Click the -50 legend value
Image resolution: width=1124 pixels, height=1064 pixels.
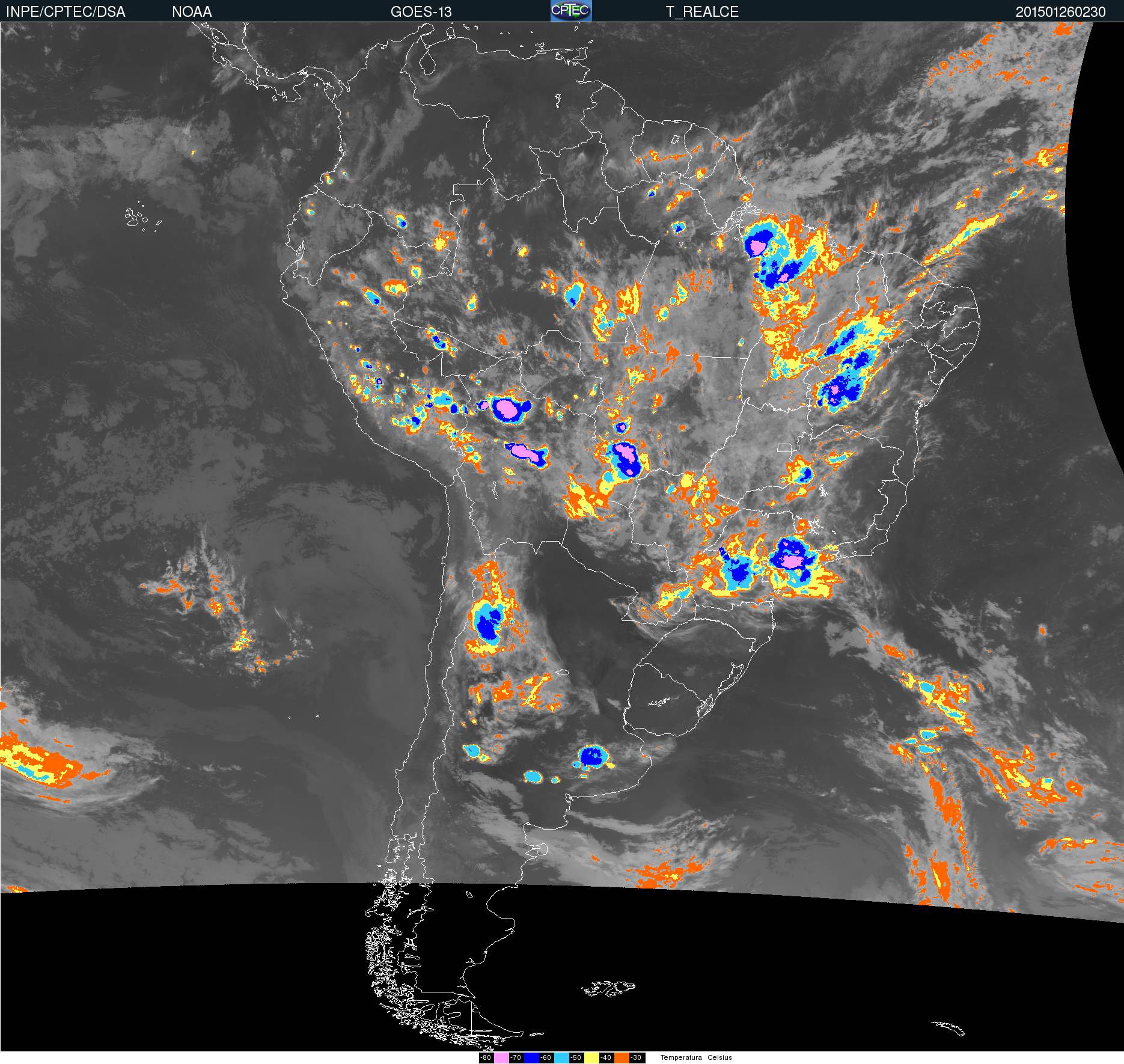576,1057
